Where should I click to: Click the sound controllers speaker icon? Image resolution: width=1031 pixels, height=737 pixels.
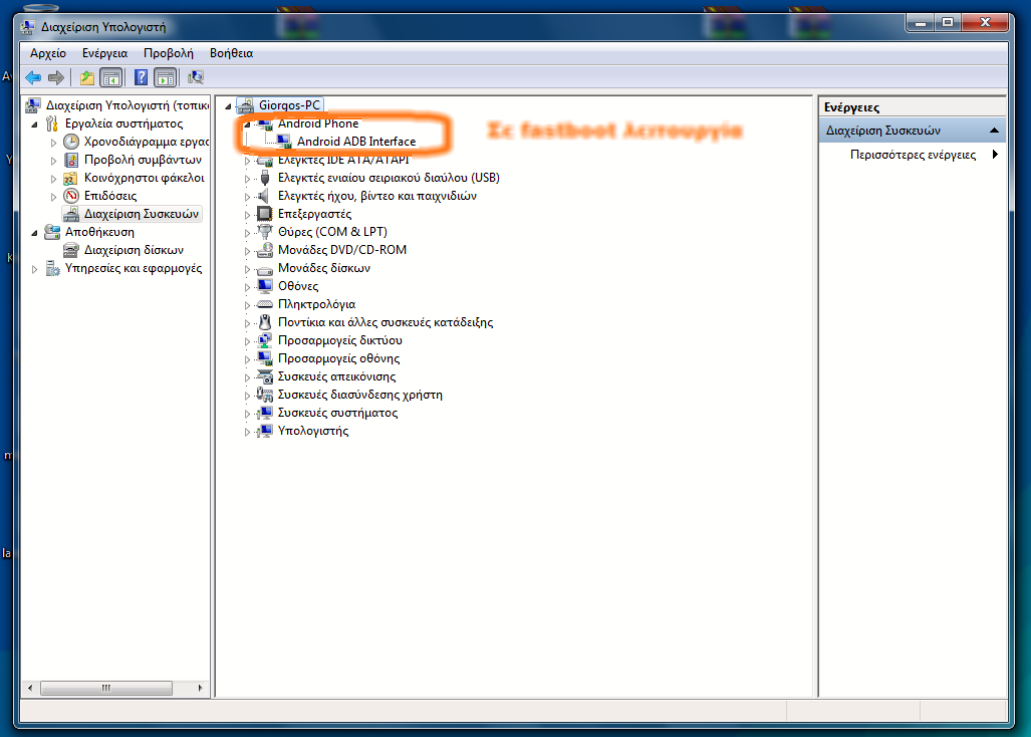coord(264,196)
